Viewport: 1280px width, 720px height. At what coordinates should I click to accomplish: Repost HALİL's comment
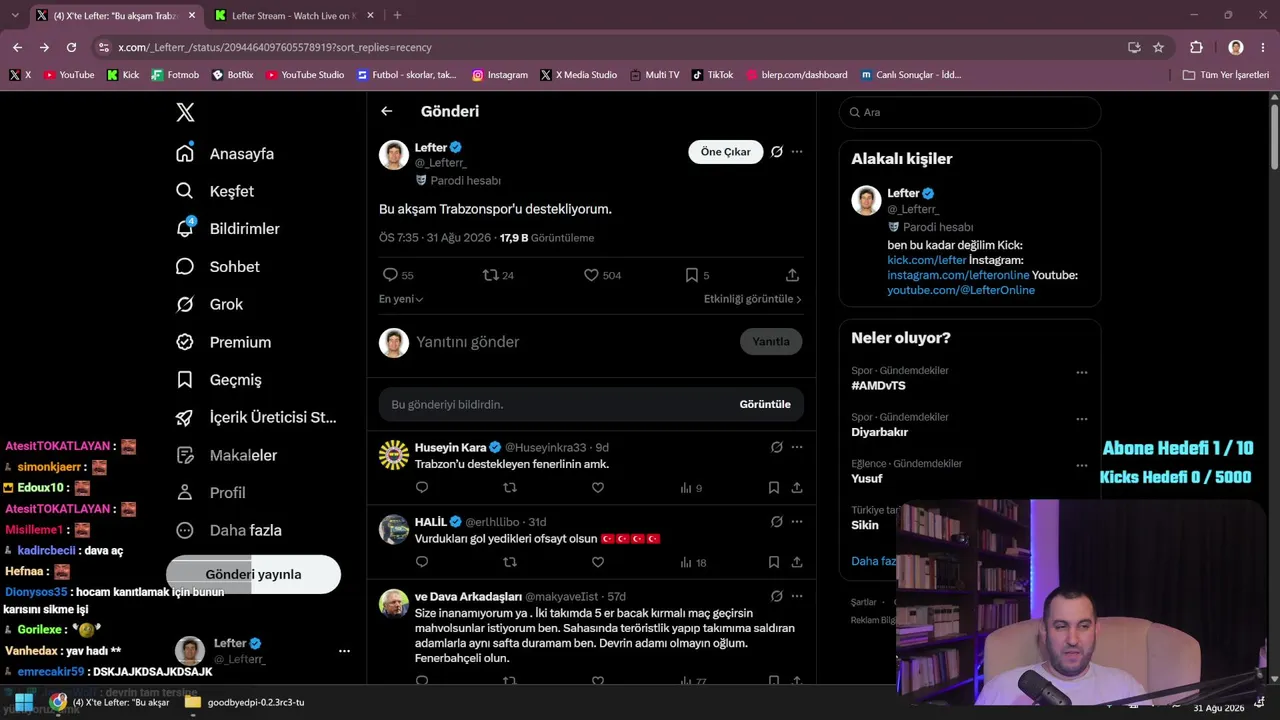pyautogui.click(x=510, y=562)
